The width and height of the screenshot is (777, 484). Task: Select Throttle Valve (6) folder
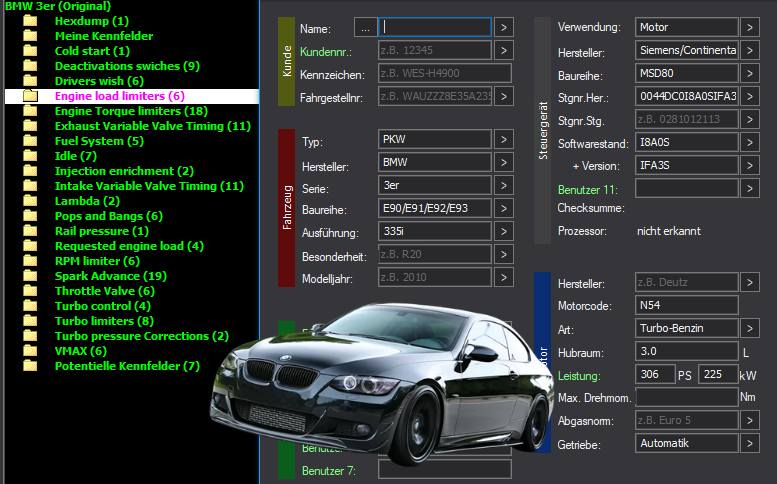point(105,291)
